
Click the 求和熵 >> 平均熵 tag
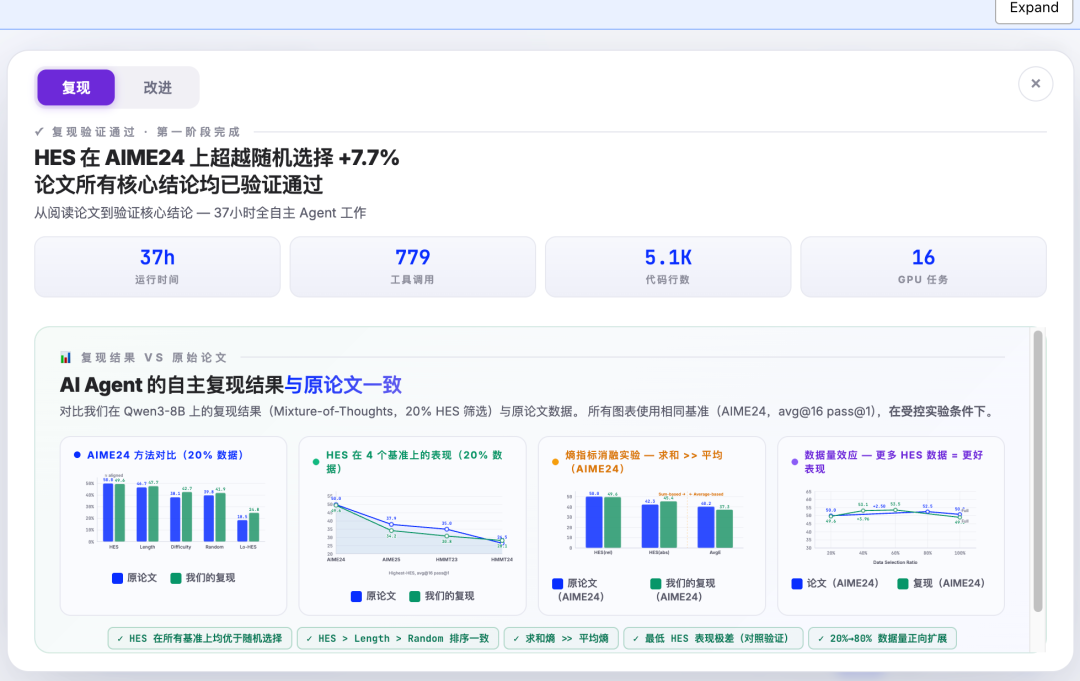coord(561,638)
